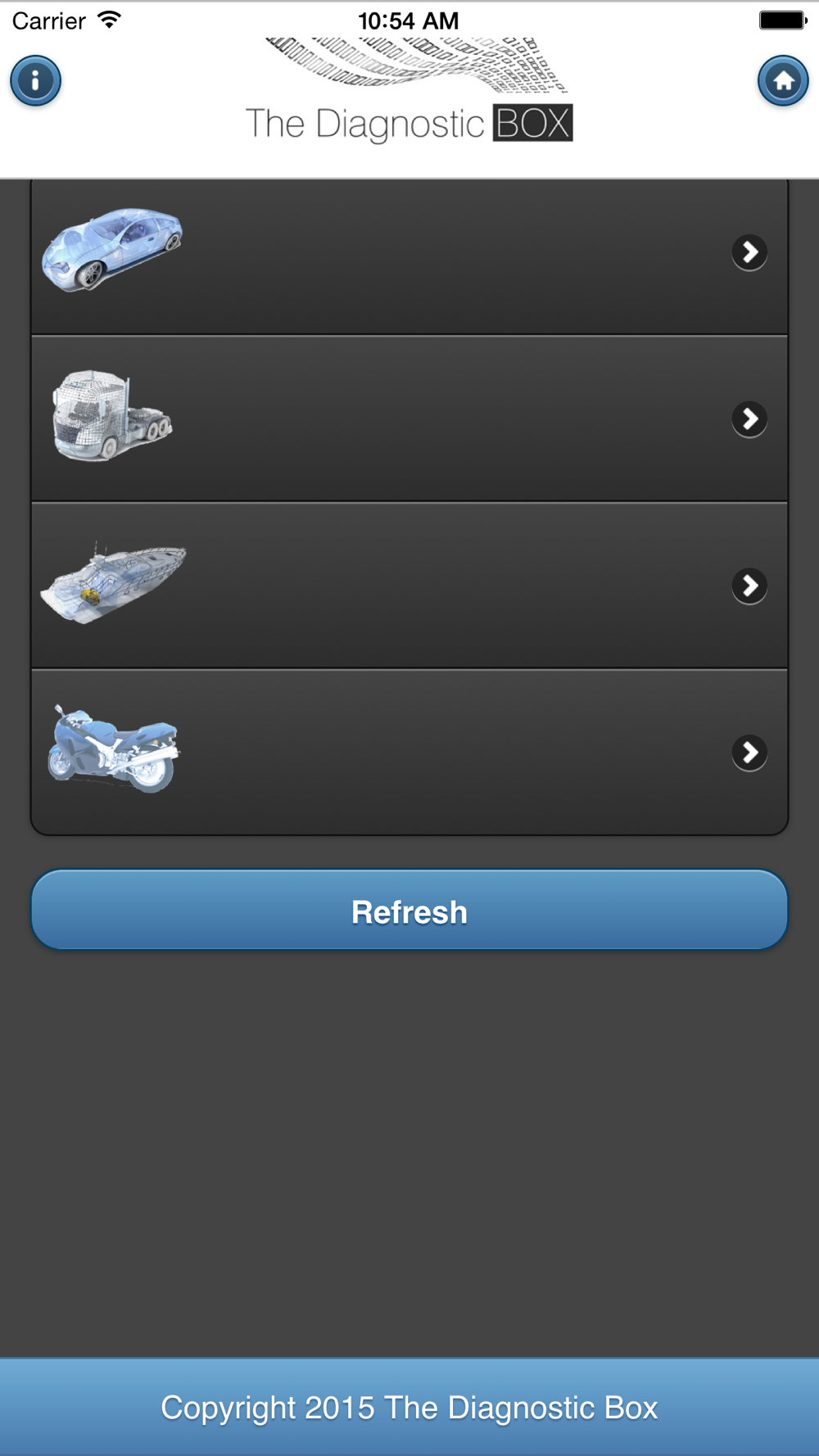Tap the Wi-Fi status icon

[x=108, y=20]
